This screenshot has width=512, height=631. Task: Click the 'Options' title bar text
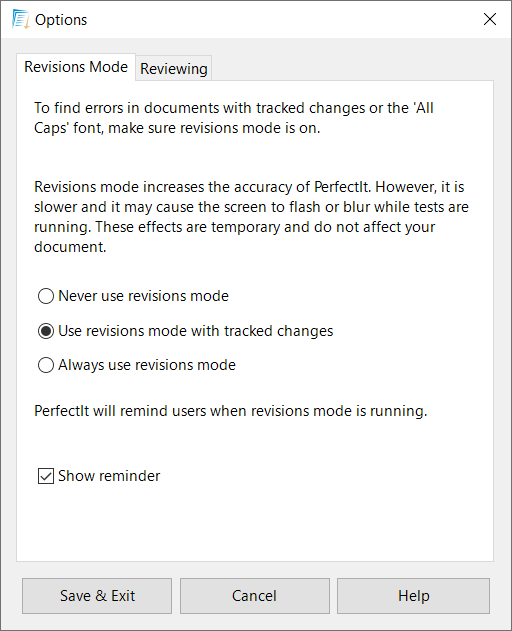click(61, 20)
